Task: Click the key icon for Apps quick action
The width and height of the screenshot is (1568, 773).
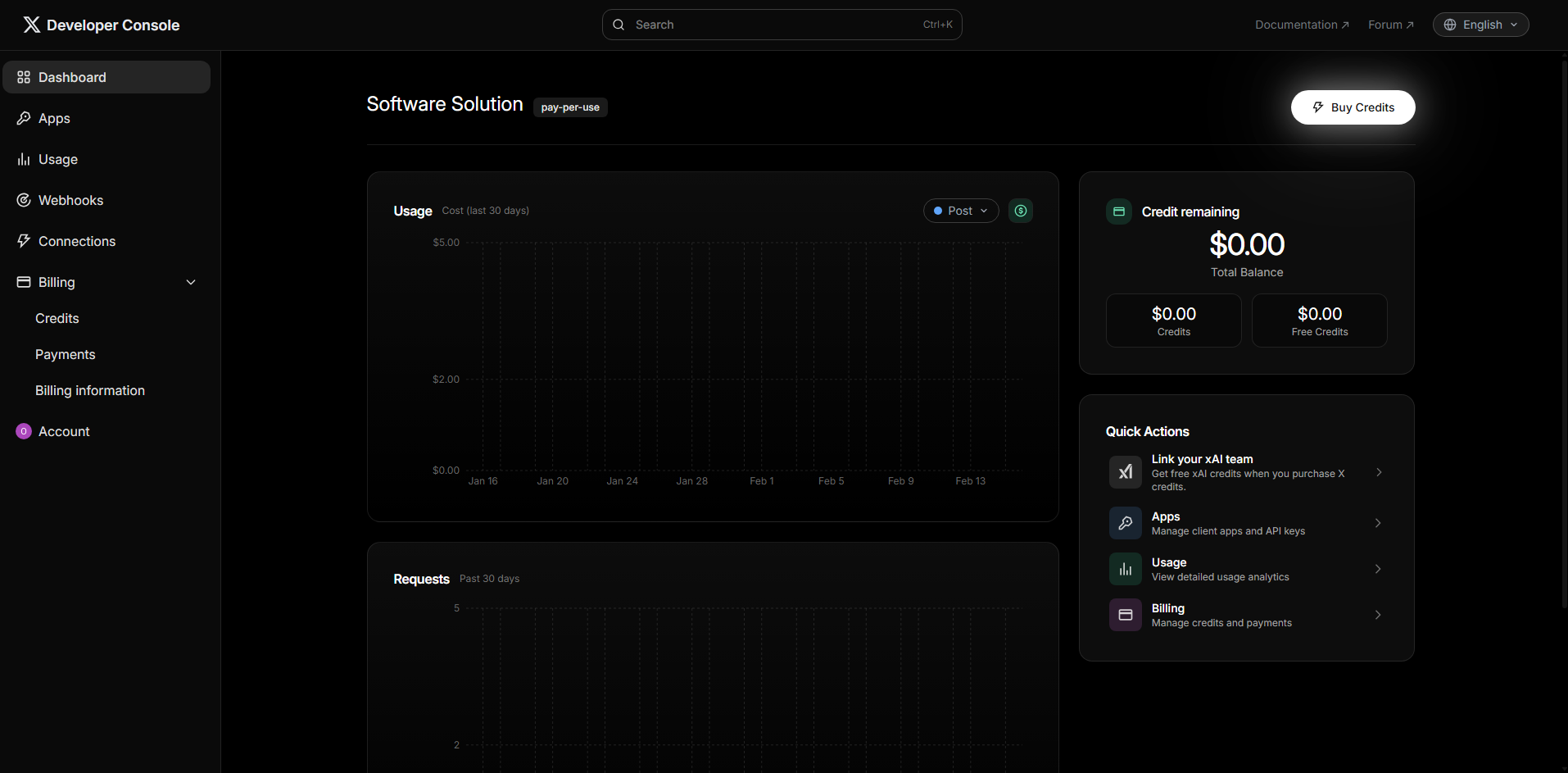Action: click(1125, 523)
